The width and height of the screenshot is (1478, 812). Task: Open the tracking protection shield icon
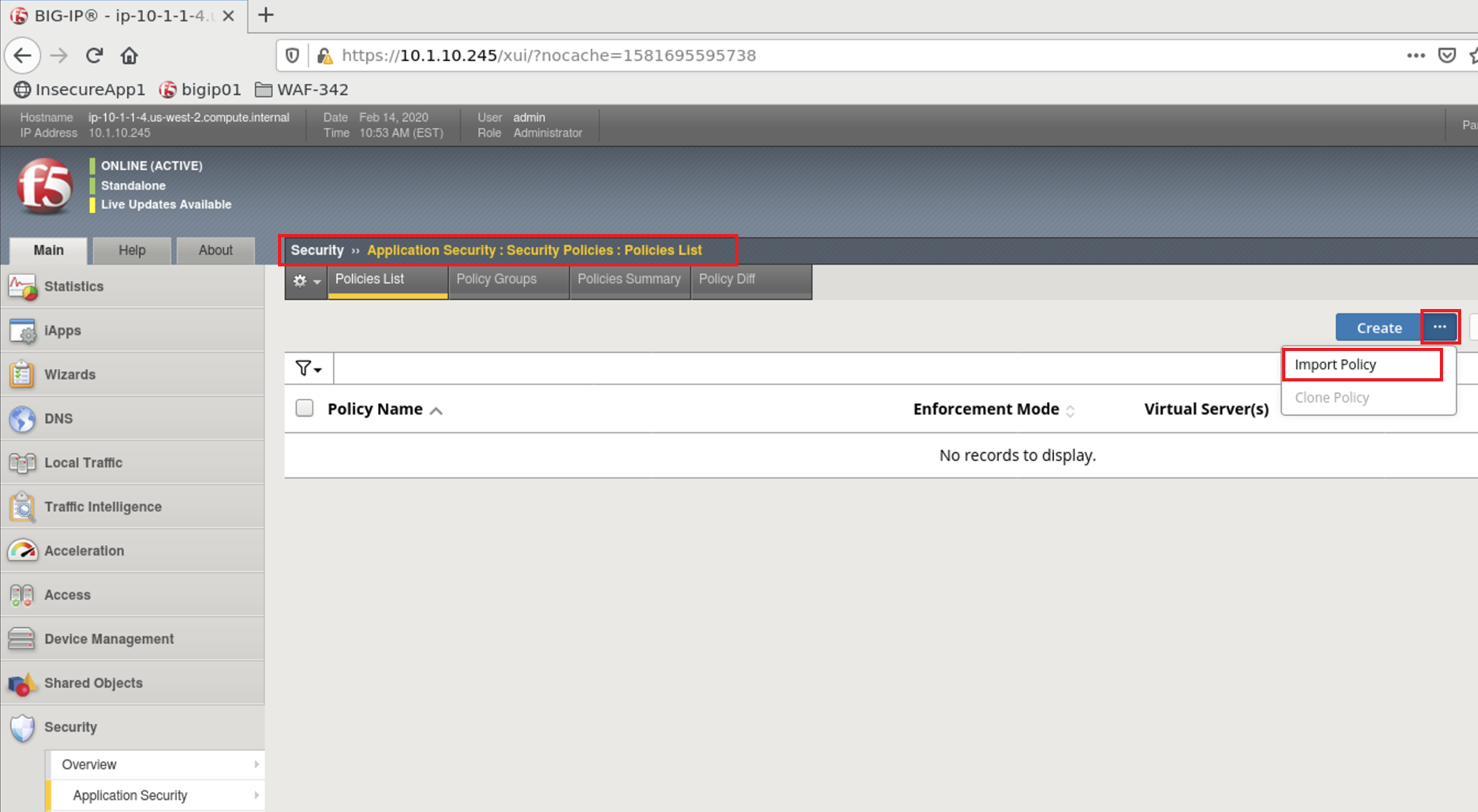[292, 56]
